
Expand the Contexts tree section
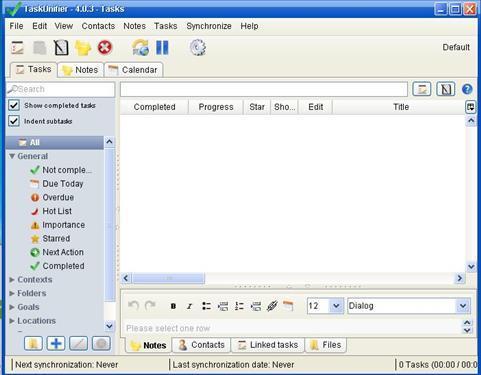[x=12, y=280]
